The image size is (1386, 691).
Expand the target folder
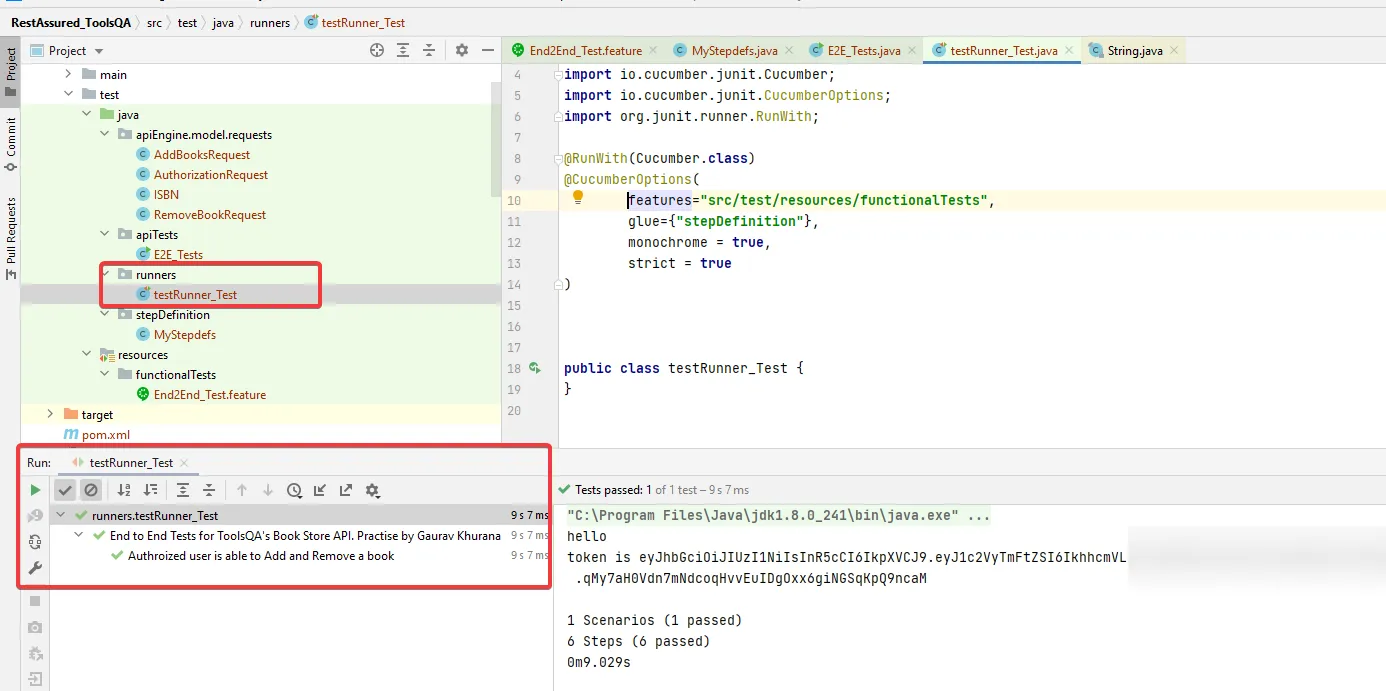[50, 414]
